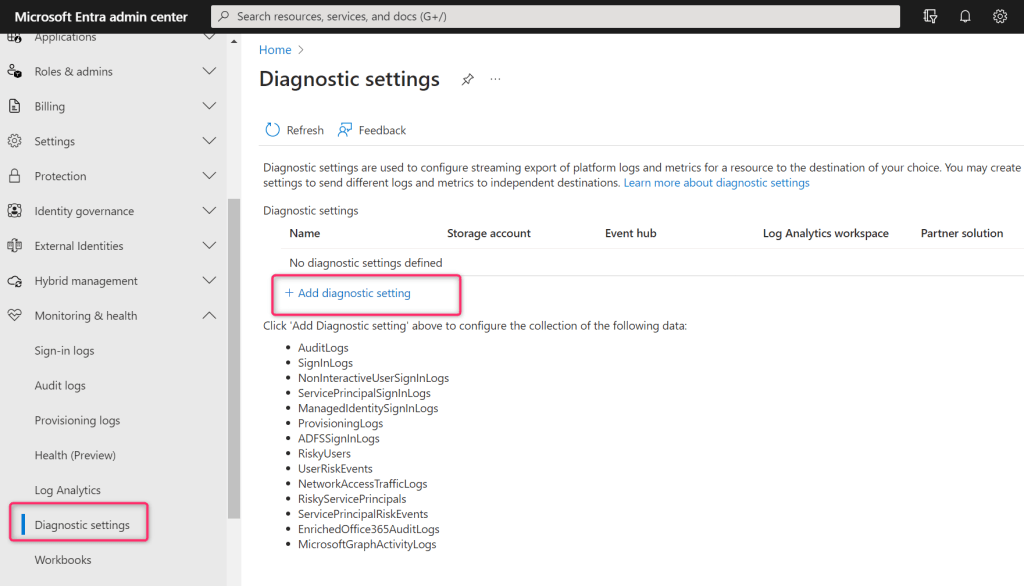Expand the Roles & admins section
1024x586 pixels.
[x=209, y=72]
